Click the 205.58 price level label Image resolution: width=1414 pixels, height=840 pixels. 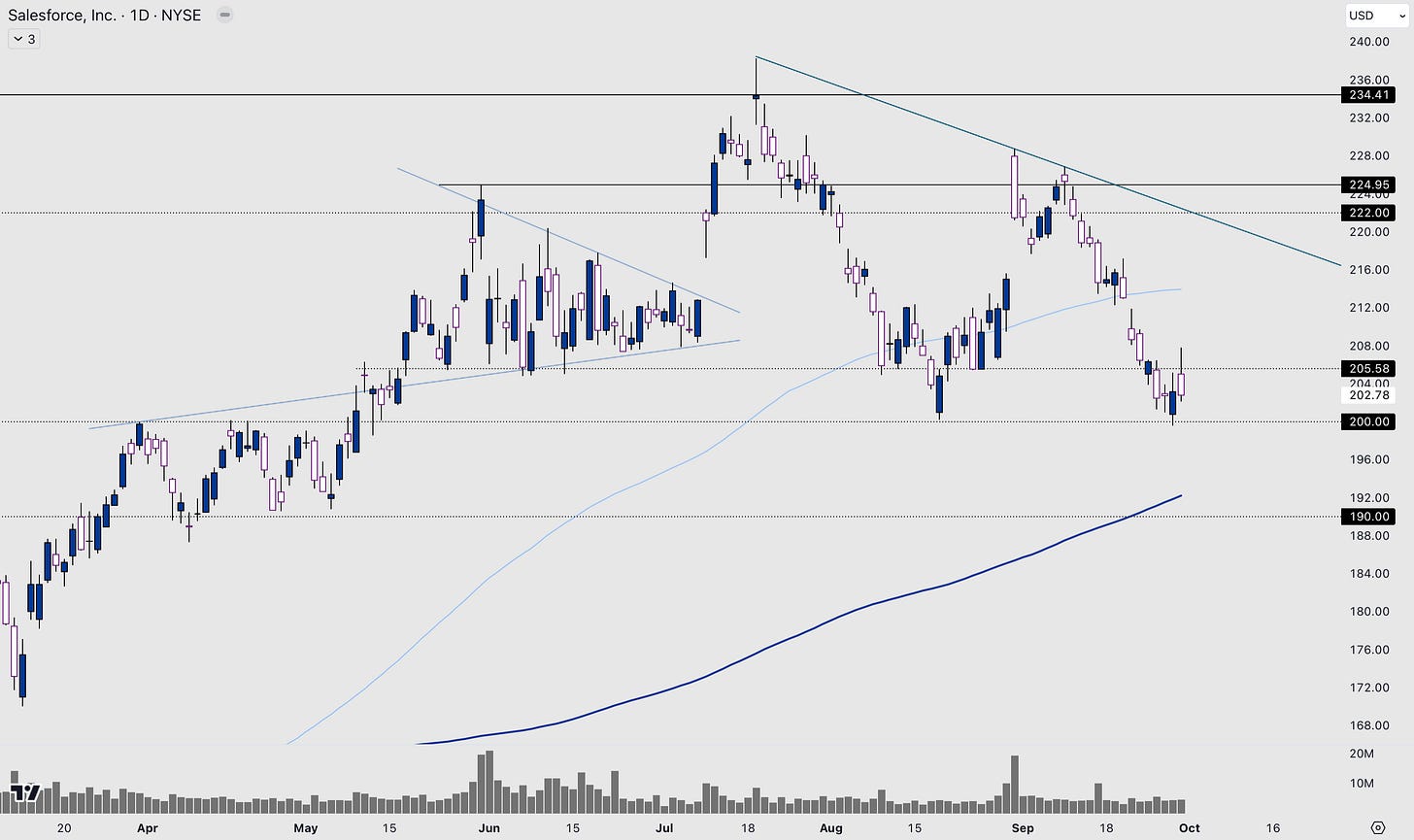pos(1368,368)
